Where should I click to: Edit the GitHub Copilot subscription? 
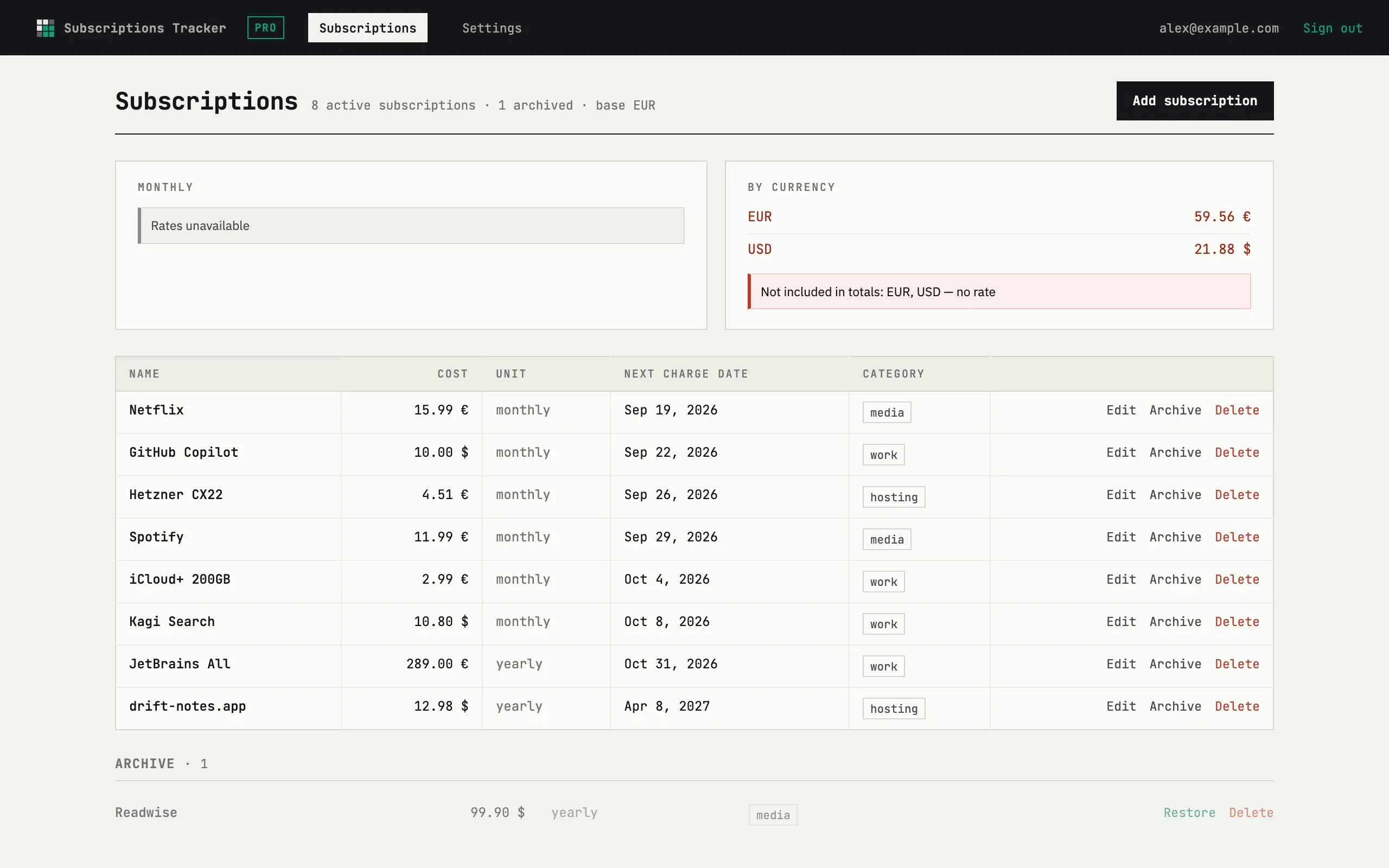[1121, 452]
